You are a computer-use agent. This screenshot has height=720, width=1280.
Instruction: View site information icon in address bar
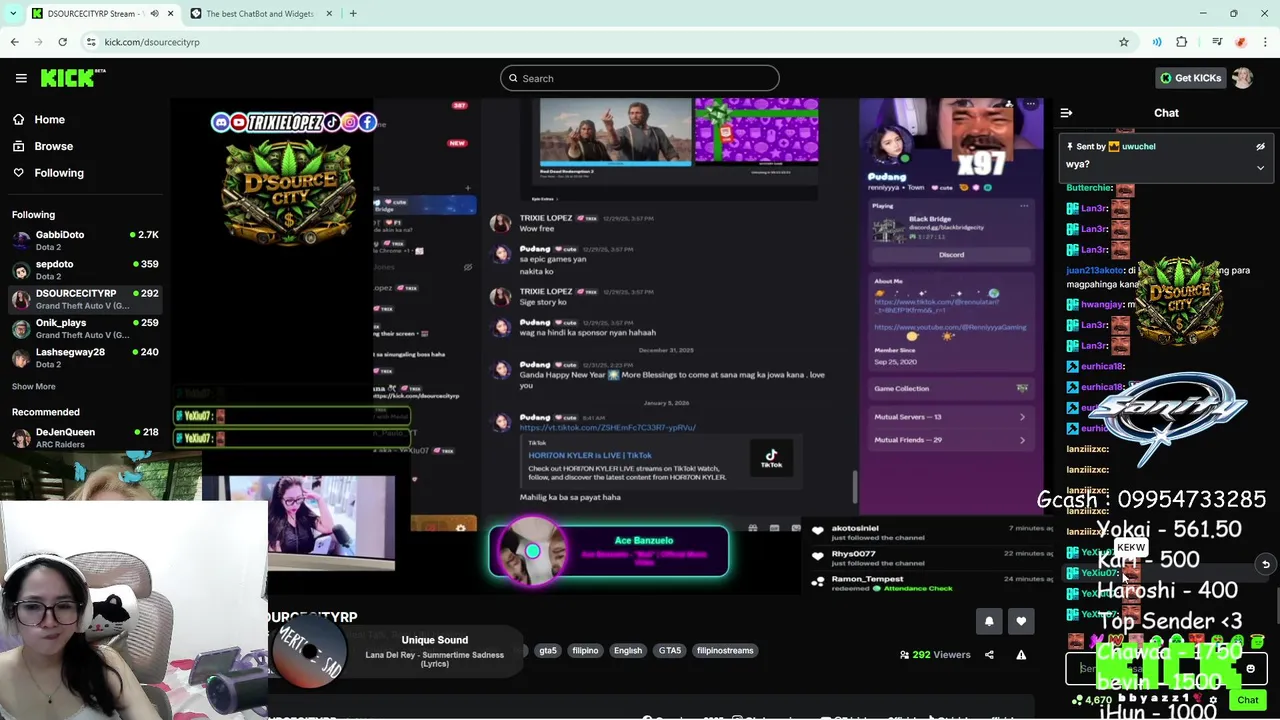[91, 42]
